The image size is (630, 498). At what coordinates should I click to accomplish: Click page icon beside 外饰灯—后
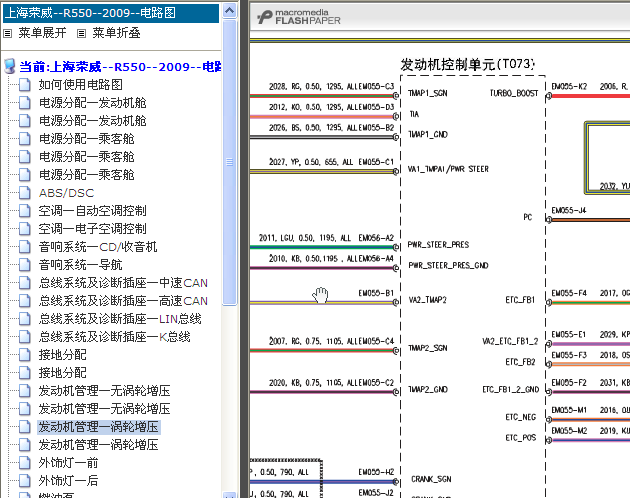coord(25,481)
